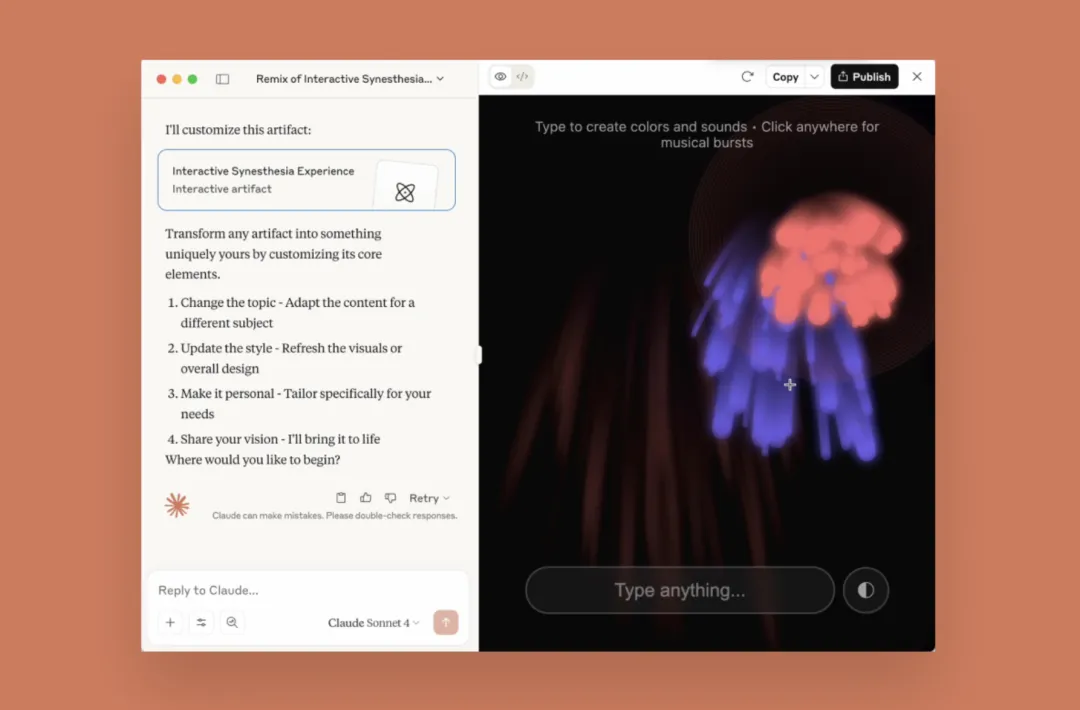Click the yellow minimize window button
Viewport: 1080px width, 710px height.
click(x=177, y=79)
